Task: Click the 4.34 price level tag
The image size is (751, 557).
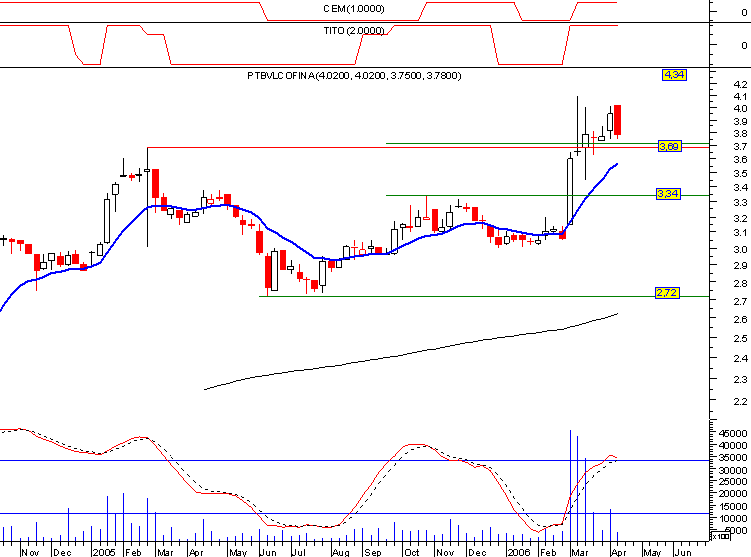Action: 674,75
